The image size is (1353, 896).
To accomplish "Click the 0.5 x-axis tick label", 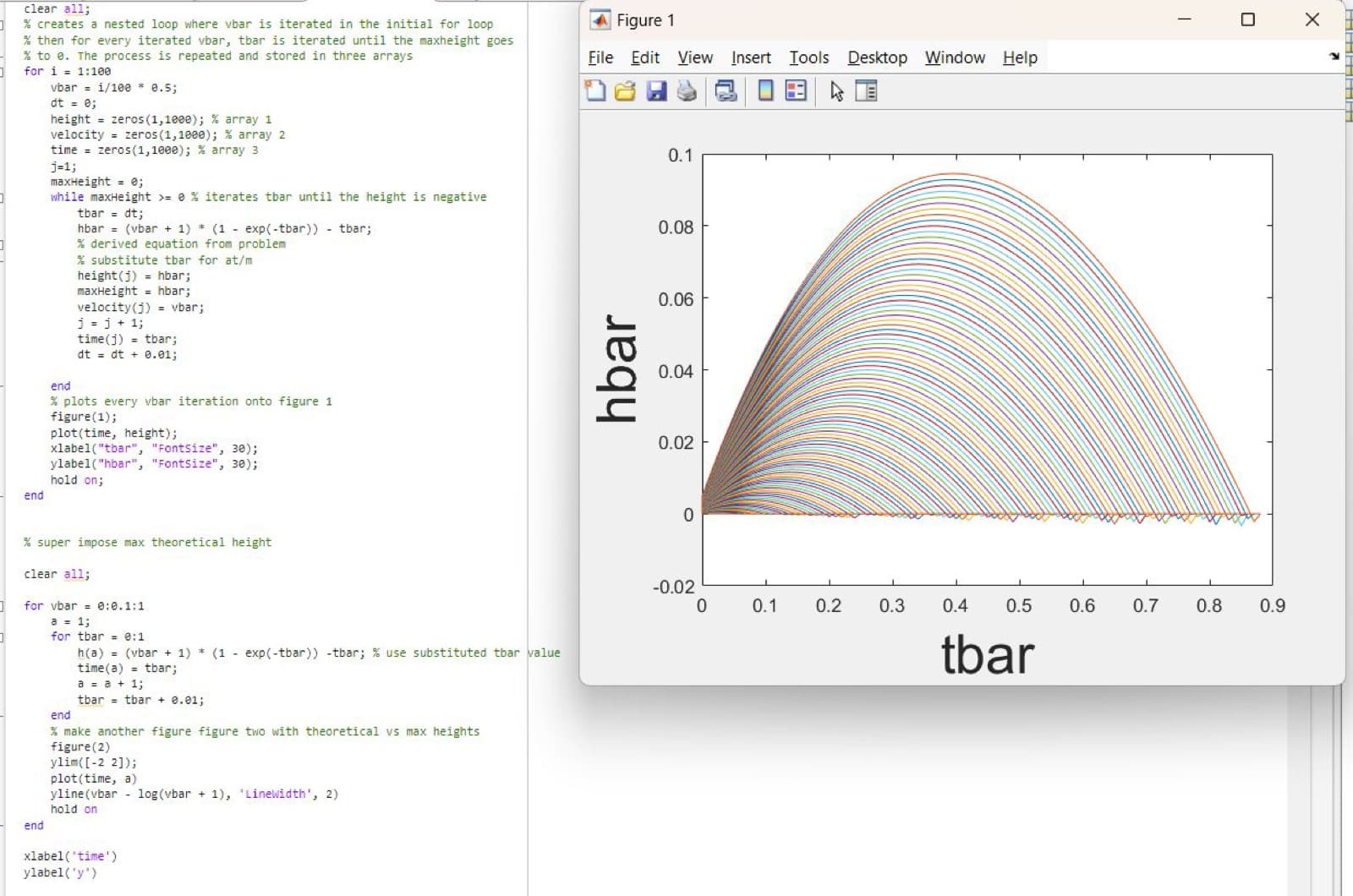I will [x=1019, y=605].
